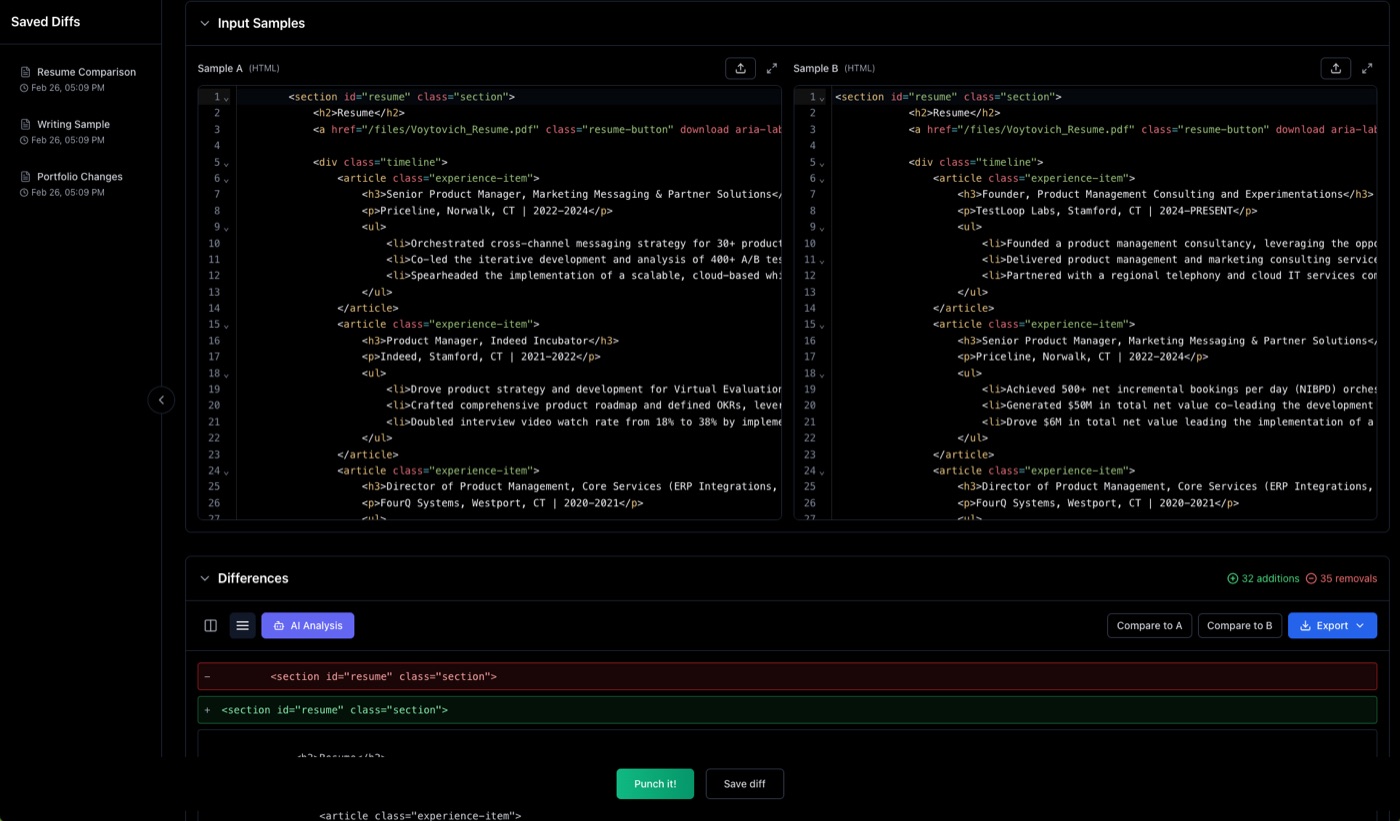Click the Compare to A button
This screenshot has height=821, width=1400.
coord(1149,626)
